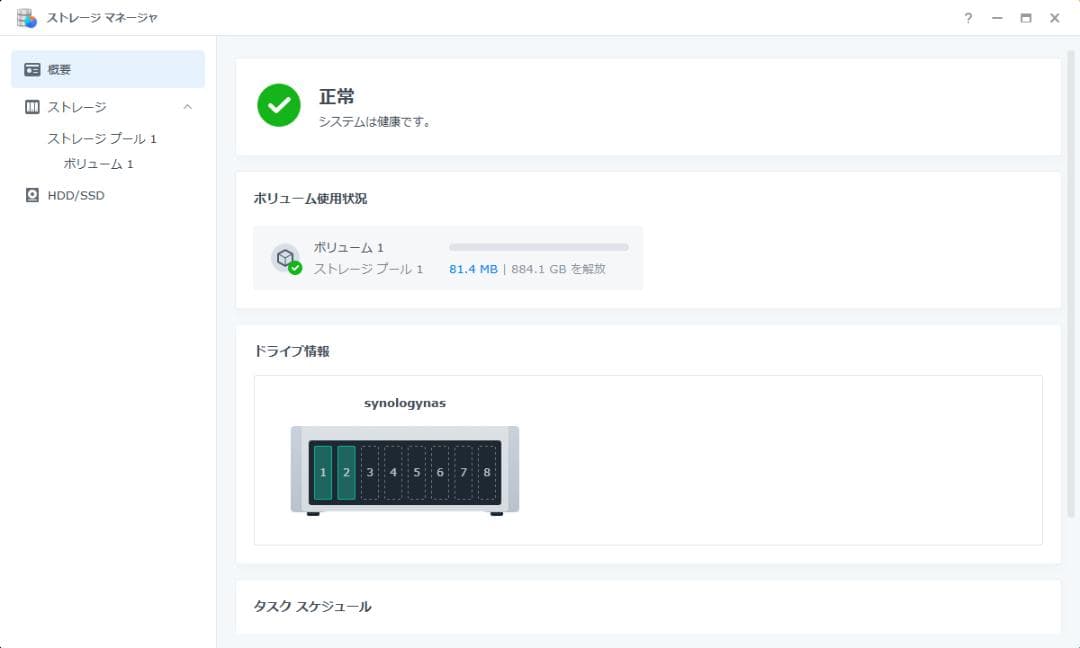
Task: Click the green health status checkmark
Action: pos(277,105)
